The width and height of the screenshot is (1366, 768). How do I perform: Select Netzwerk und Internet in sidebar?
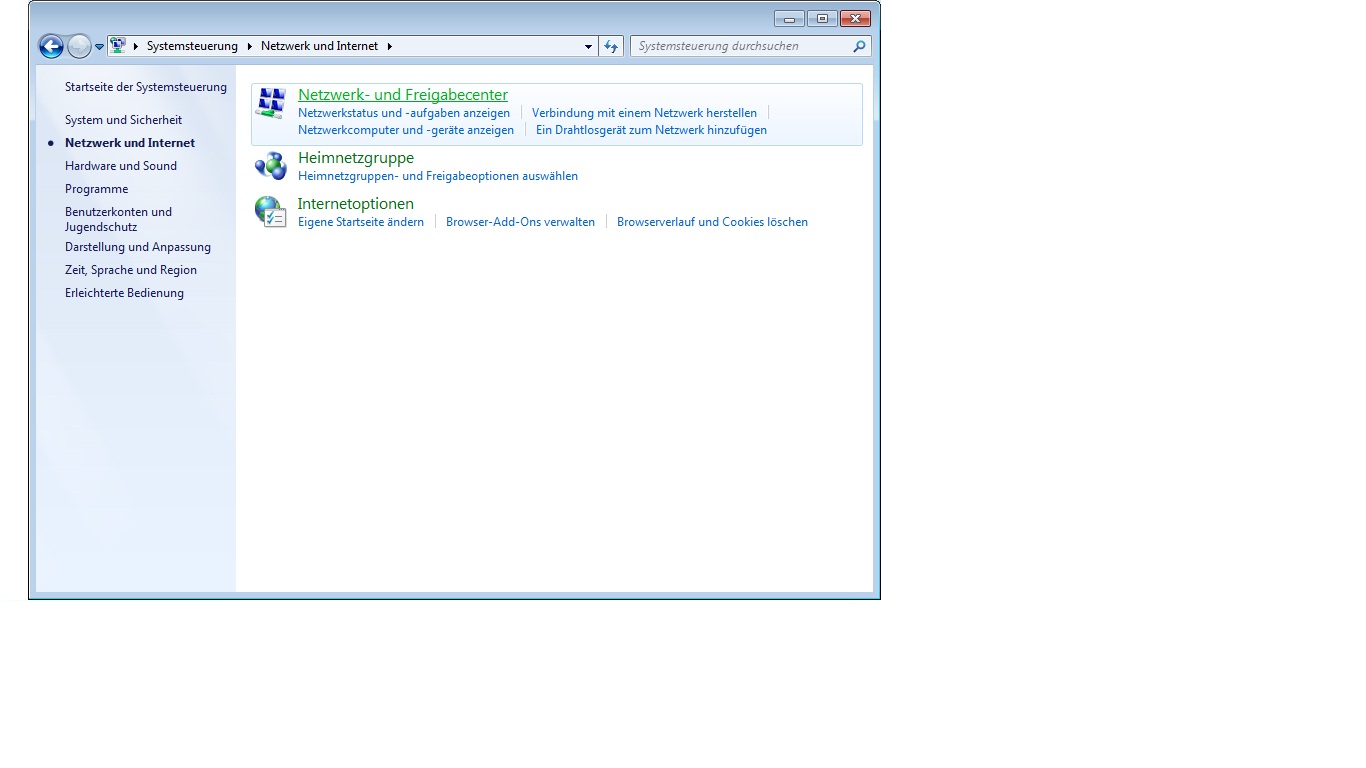130,143
